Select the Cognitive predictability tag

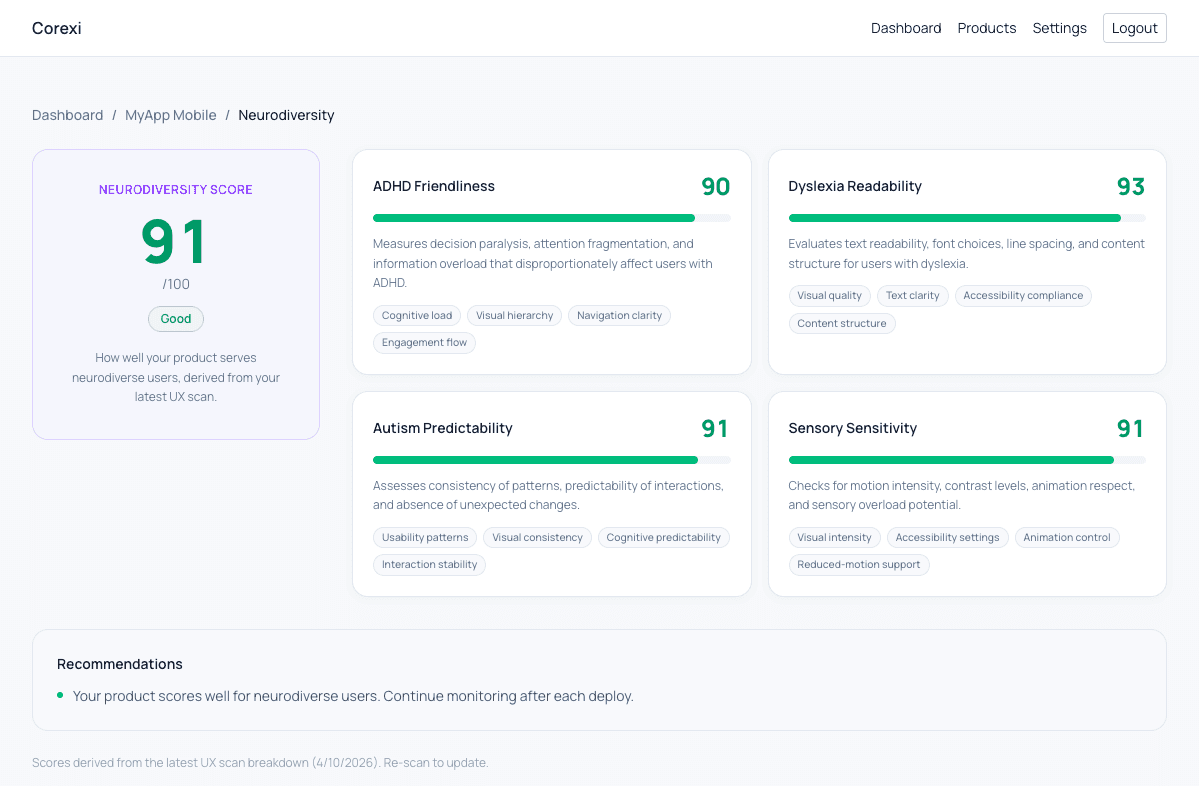(663, 538)
